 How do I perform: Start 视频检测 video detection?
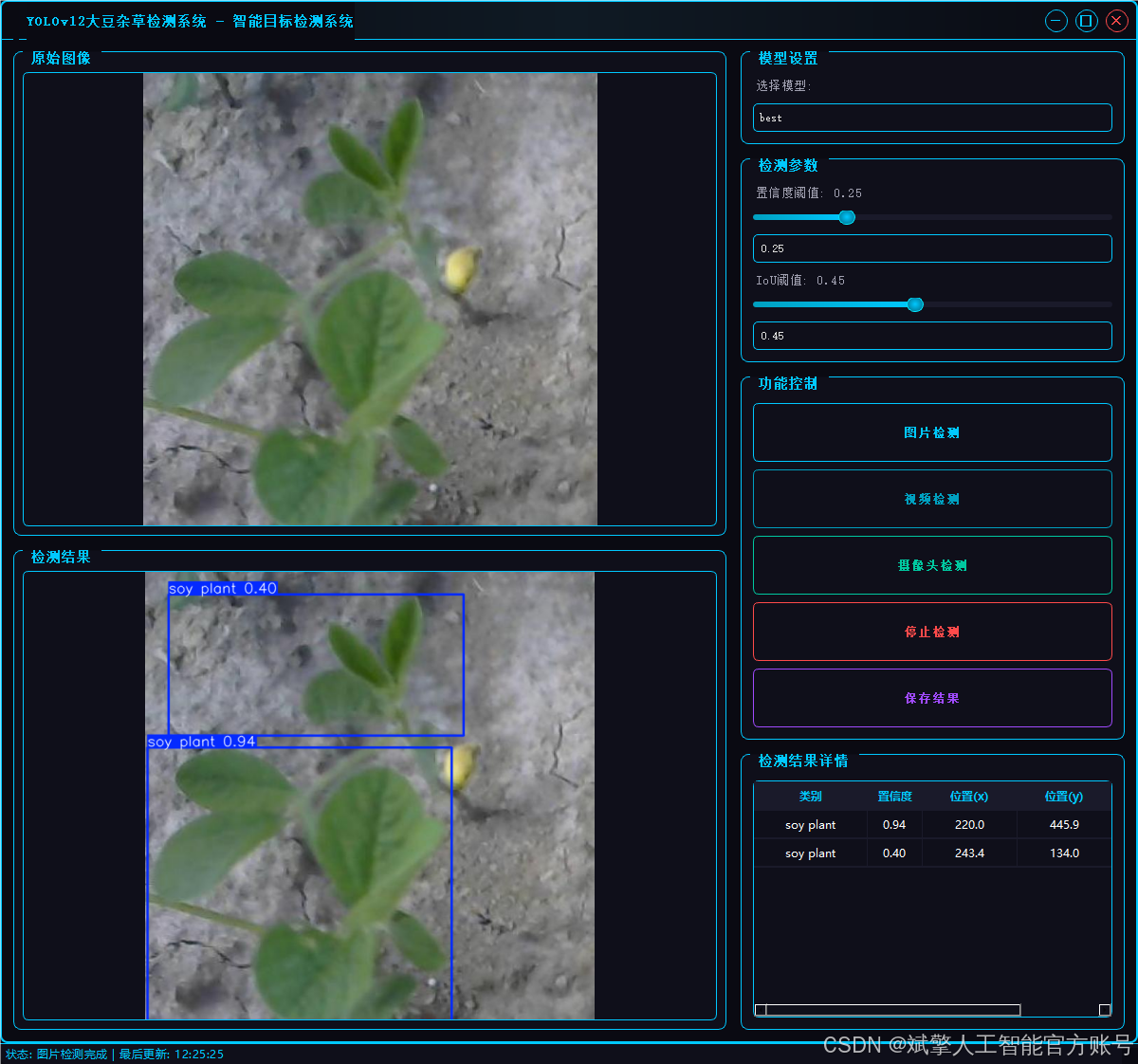[x=932, y=499]
